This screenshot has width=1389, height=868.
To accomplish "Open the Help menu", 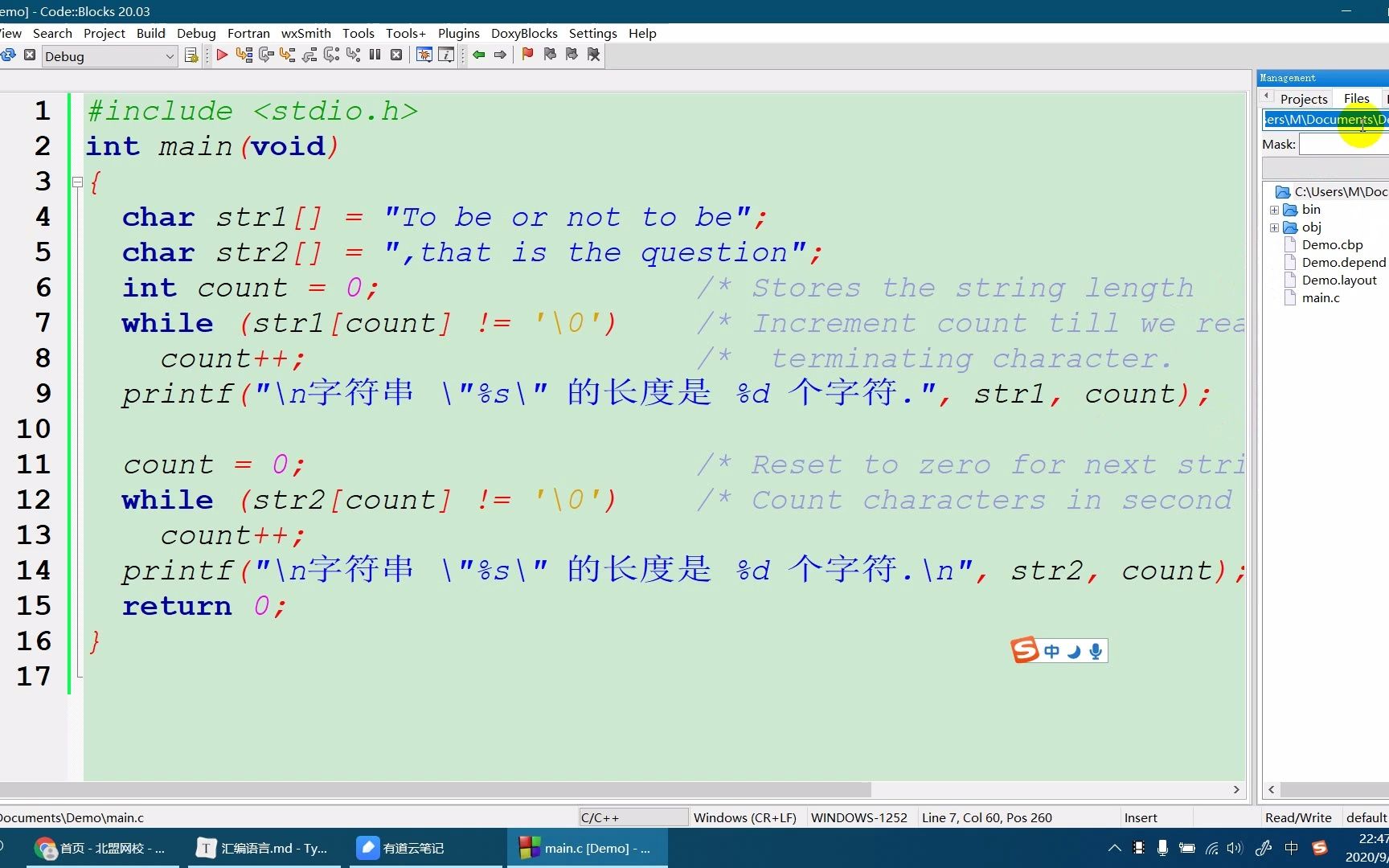I will (642, 33).
